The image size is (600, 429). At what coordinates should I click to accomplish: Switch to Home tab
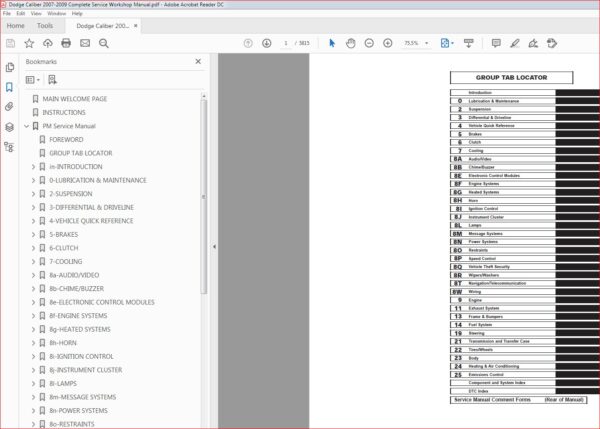(x=16, y=26)
